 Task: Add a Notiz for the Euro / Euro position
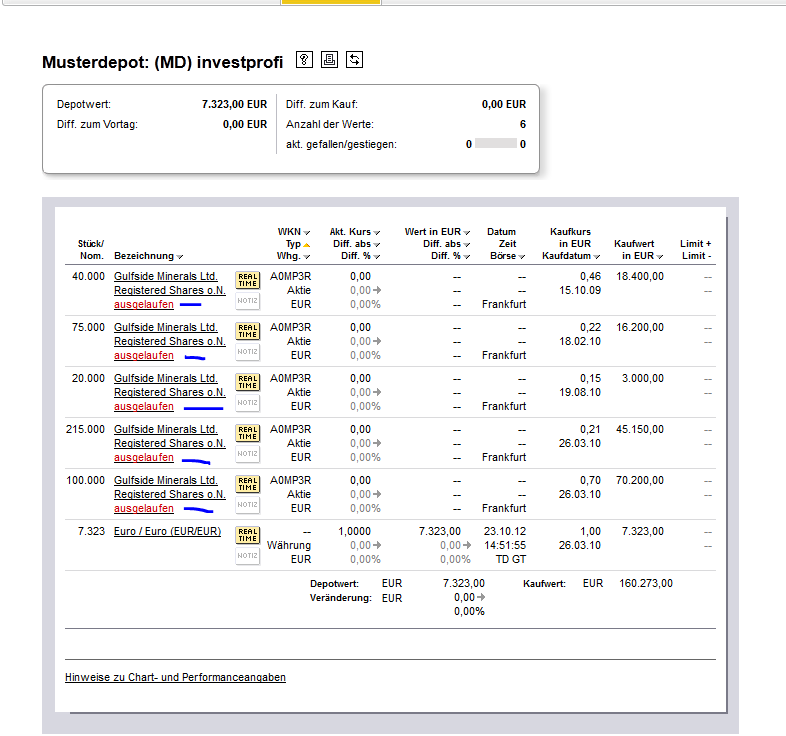[x=248, y=556]
